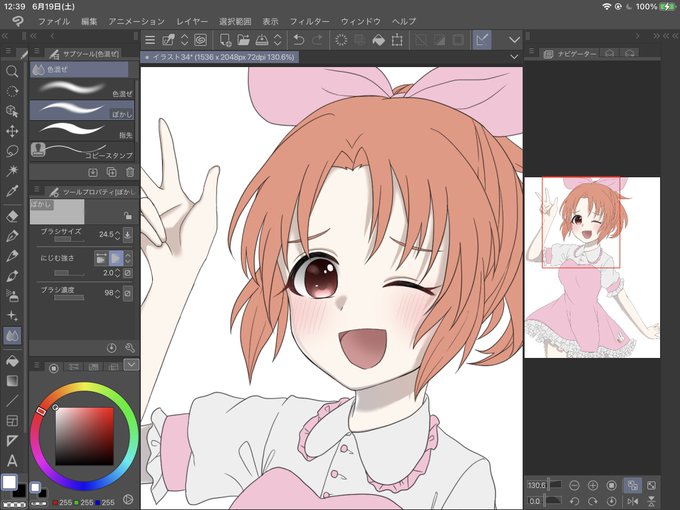Open sub tool detail wrench icon
The width and height of the screenshot is (680, 510).
(x=130, y=348)
